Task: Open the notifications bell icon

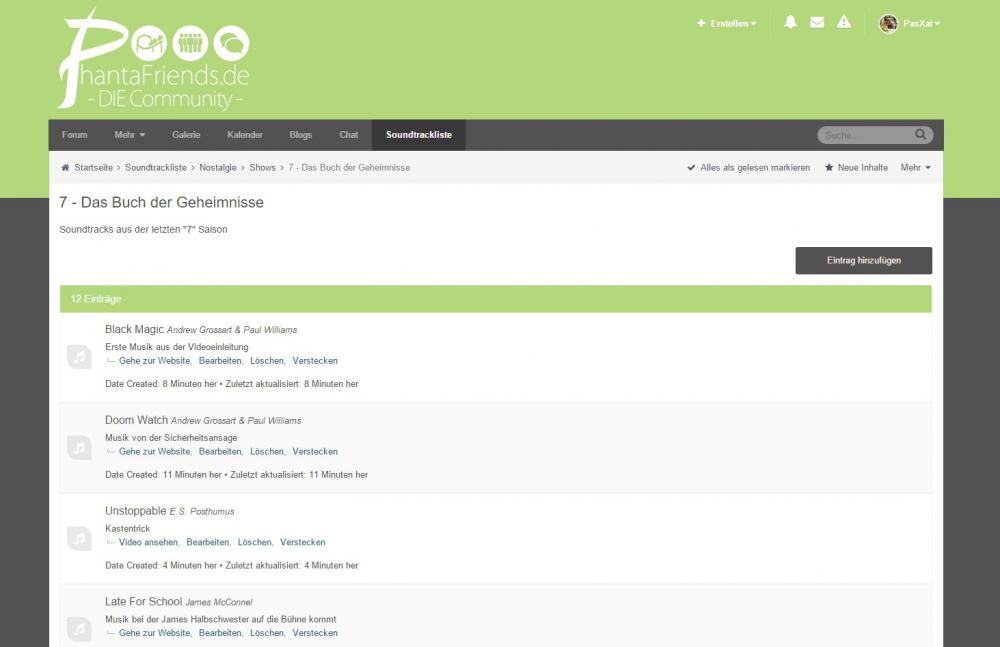Action: [x=790, y=22]
